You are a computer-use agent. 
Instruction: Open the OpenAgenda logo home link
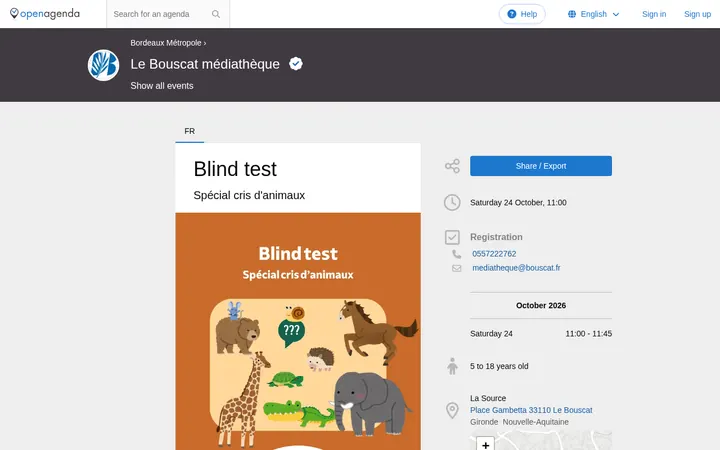[x=45, y=14]
